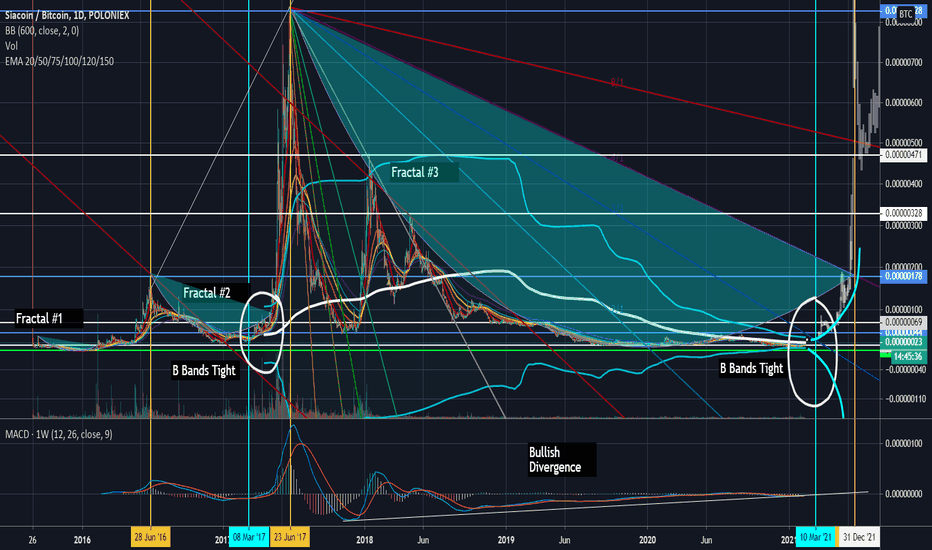
Task: Click the 0.00000600 price axis value
Action: [x=903, y=103]
